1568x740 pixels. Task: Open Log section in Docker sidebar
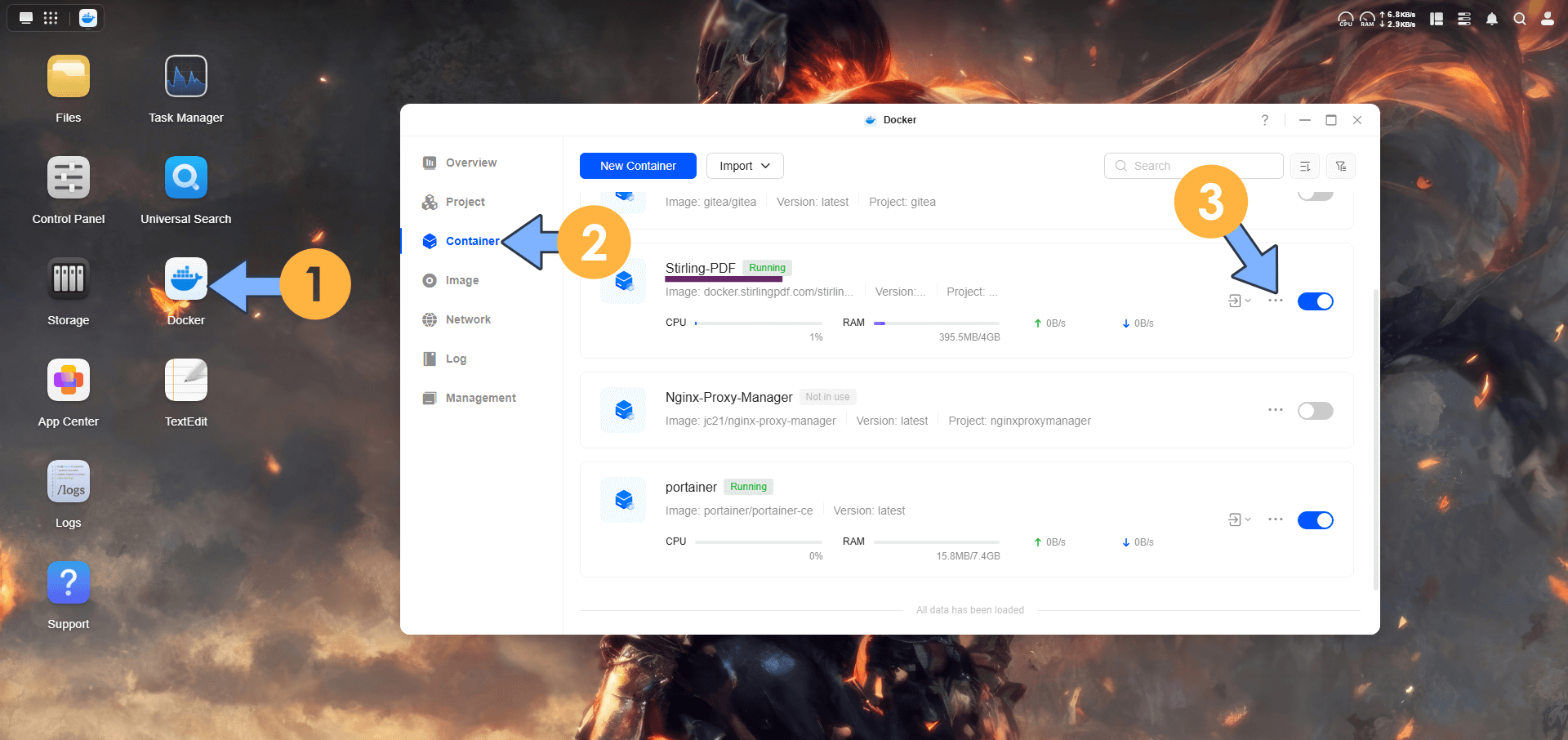click(x=456, y=359)
